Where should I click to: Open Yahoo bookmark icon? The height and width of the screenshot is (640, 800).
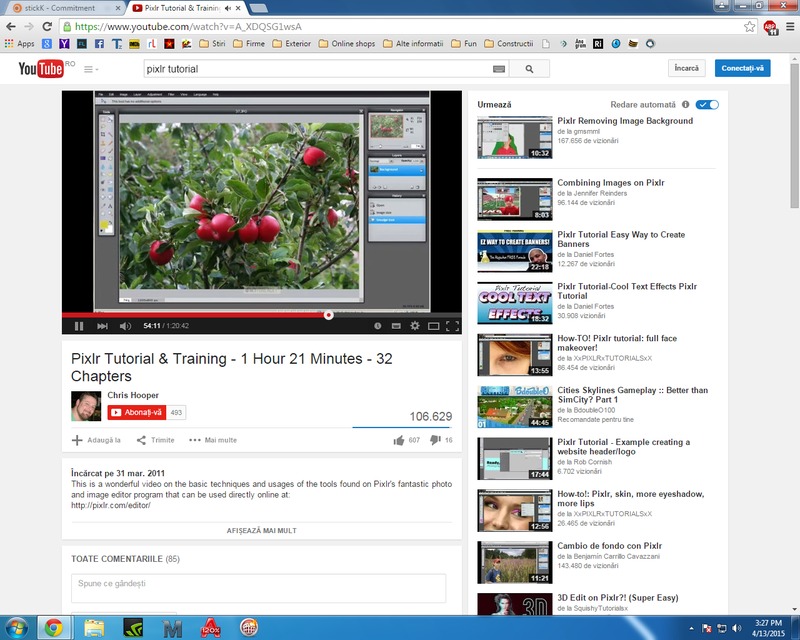pos(64,44)
